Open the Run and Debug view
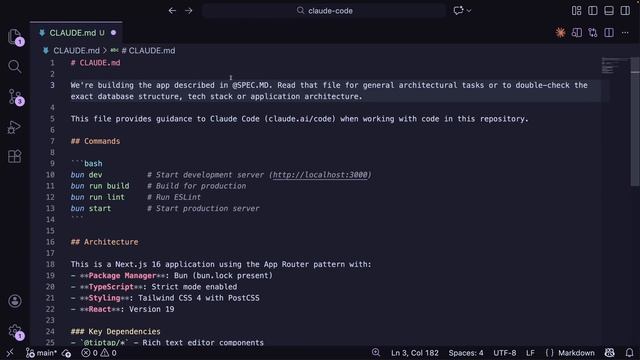Viewport: 640px width, 360px height. 14,127
